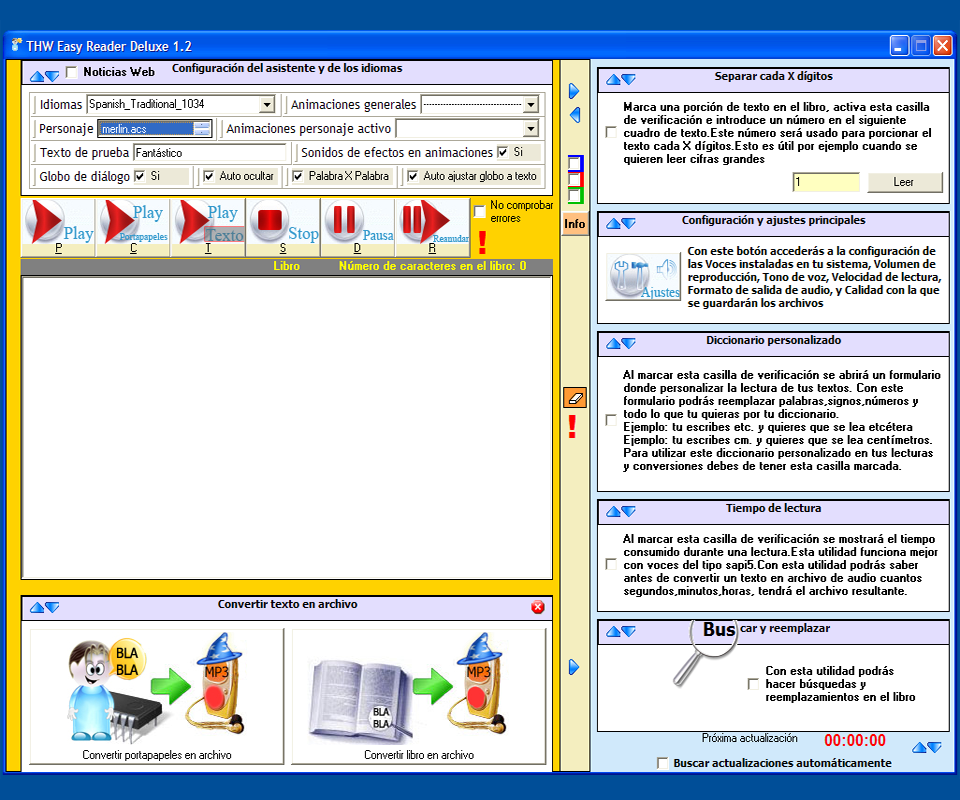Open the Ajustes settings icon

point(643,276)
